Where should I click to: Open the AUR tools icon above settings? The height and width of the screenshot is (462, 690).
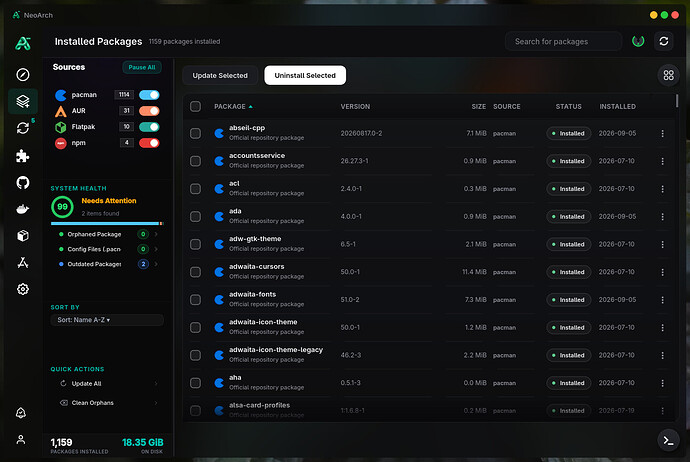pos(23,263)
